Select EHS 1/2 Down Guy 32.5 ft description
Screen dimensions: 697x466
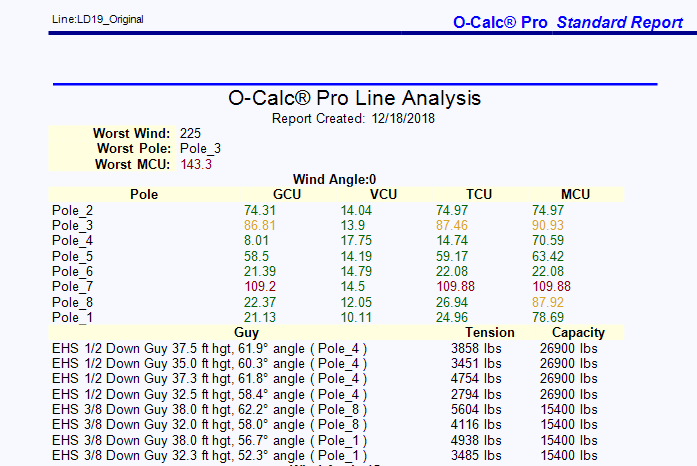[x=209, y=395]
